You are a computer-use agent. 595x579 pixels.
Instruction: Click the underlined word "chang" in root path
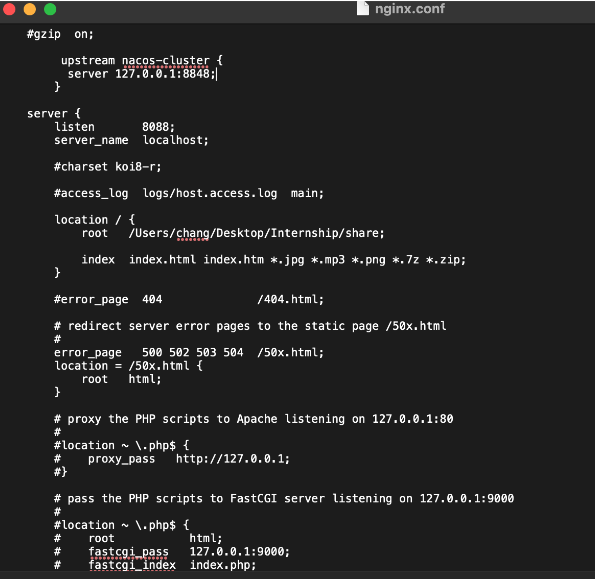193,233
